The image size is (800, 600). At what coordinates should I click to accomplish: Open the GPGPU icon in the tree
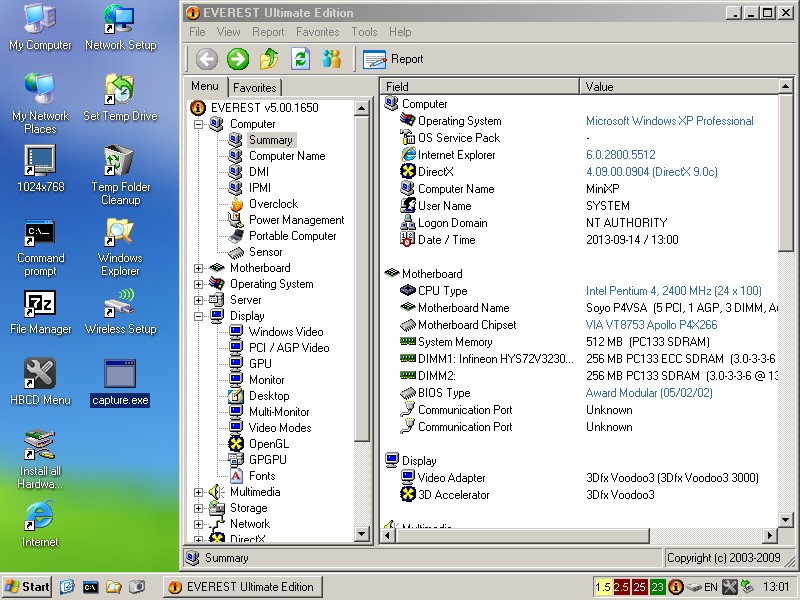(236, 460)
